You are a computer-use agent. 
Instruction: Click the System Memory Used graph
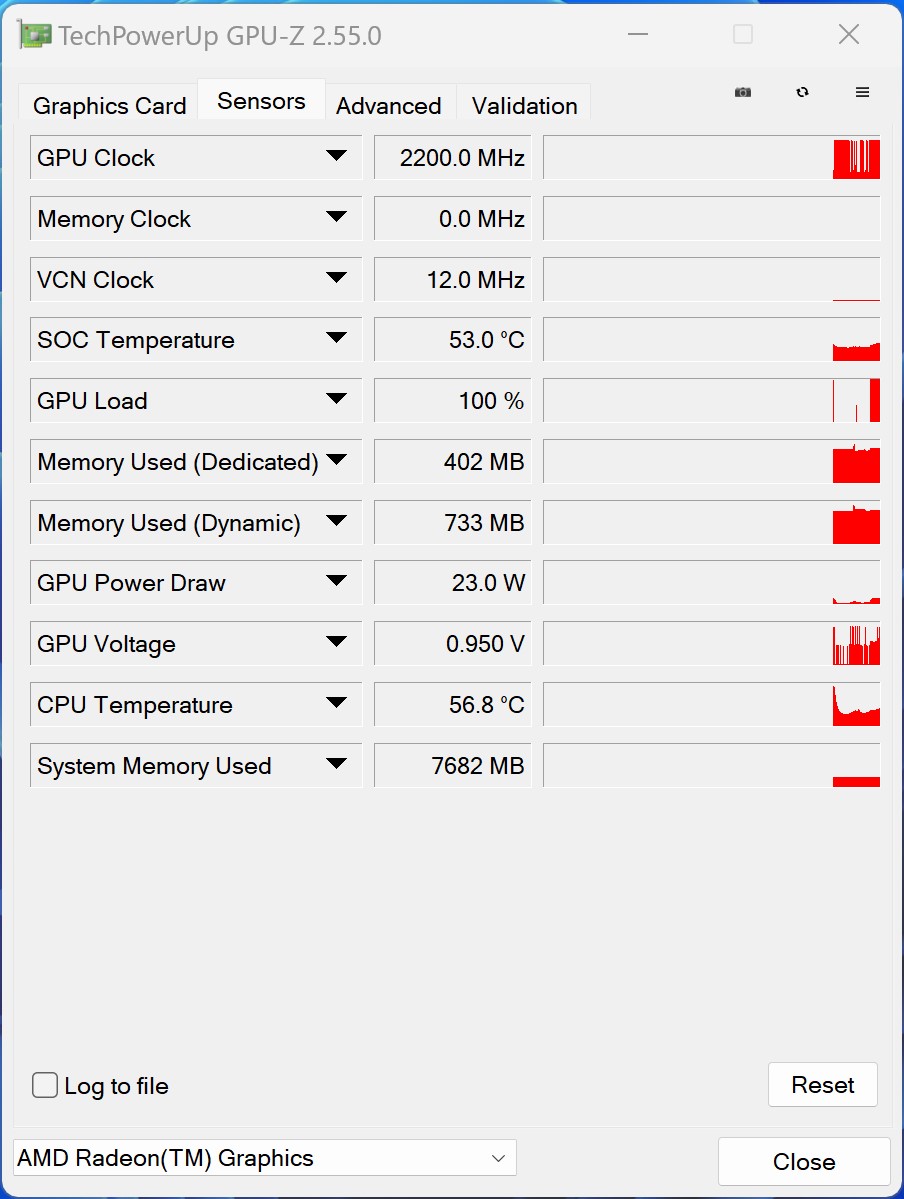click(x=711, y=765)
